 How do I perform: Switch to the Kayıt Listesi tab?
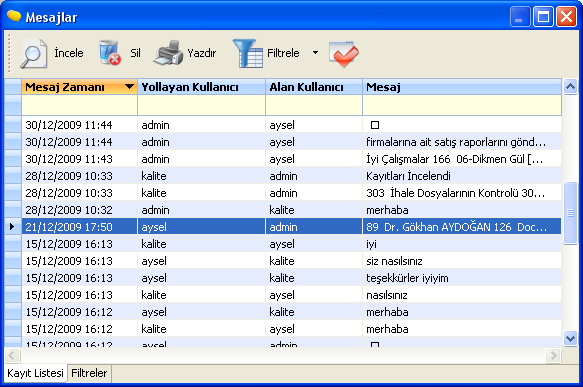point(36,373)
